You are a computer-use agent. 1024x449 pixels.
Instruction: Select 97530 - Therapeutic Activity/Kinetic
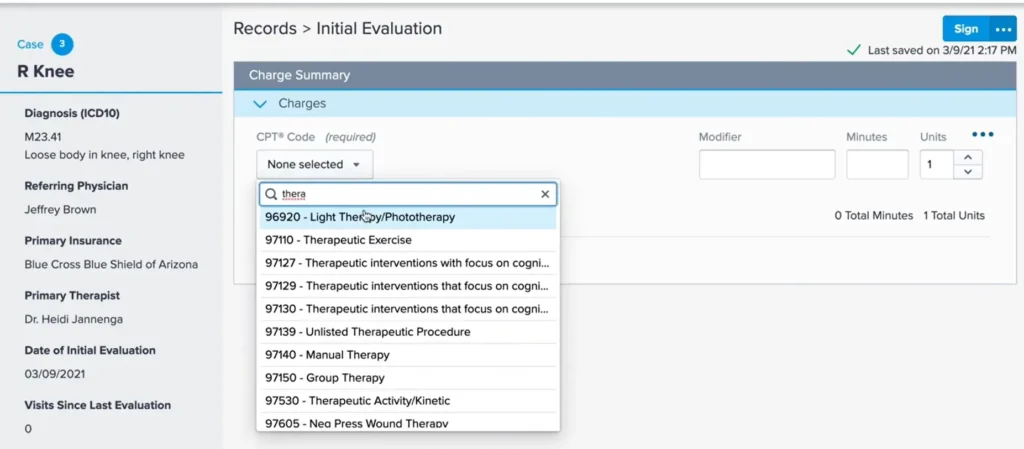[408, 401]
